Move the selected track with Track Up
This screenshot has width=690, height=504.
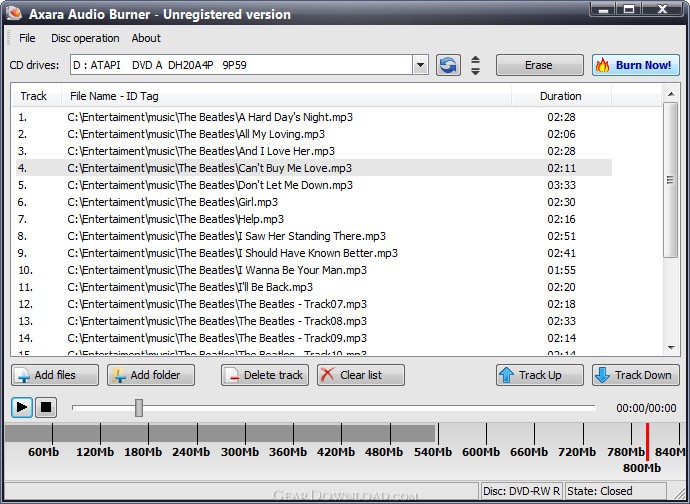point(540,375)
